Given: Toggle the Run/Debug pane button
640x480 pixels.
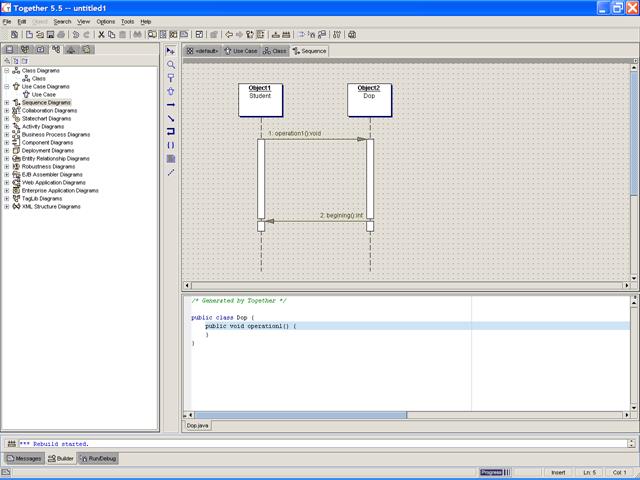Looking at the screenshot, I should pos(97,458).
